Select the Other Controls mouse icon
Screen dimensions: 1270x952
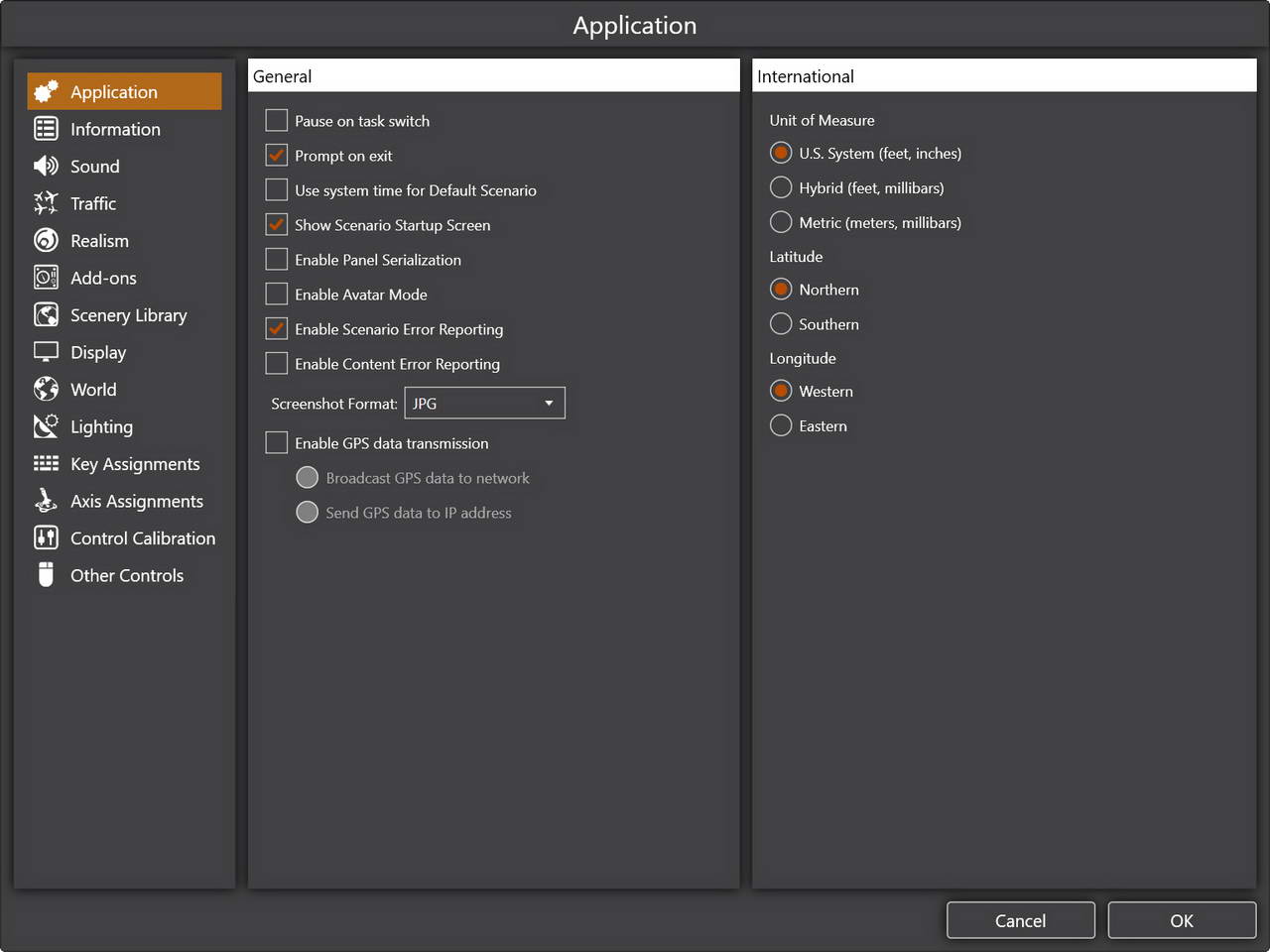pos(46,575)
